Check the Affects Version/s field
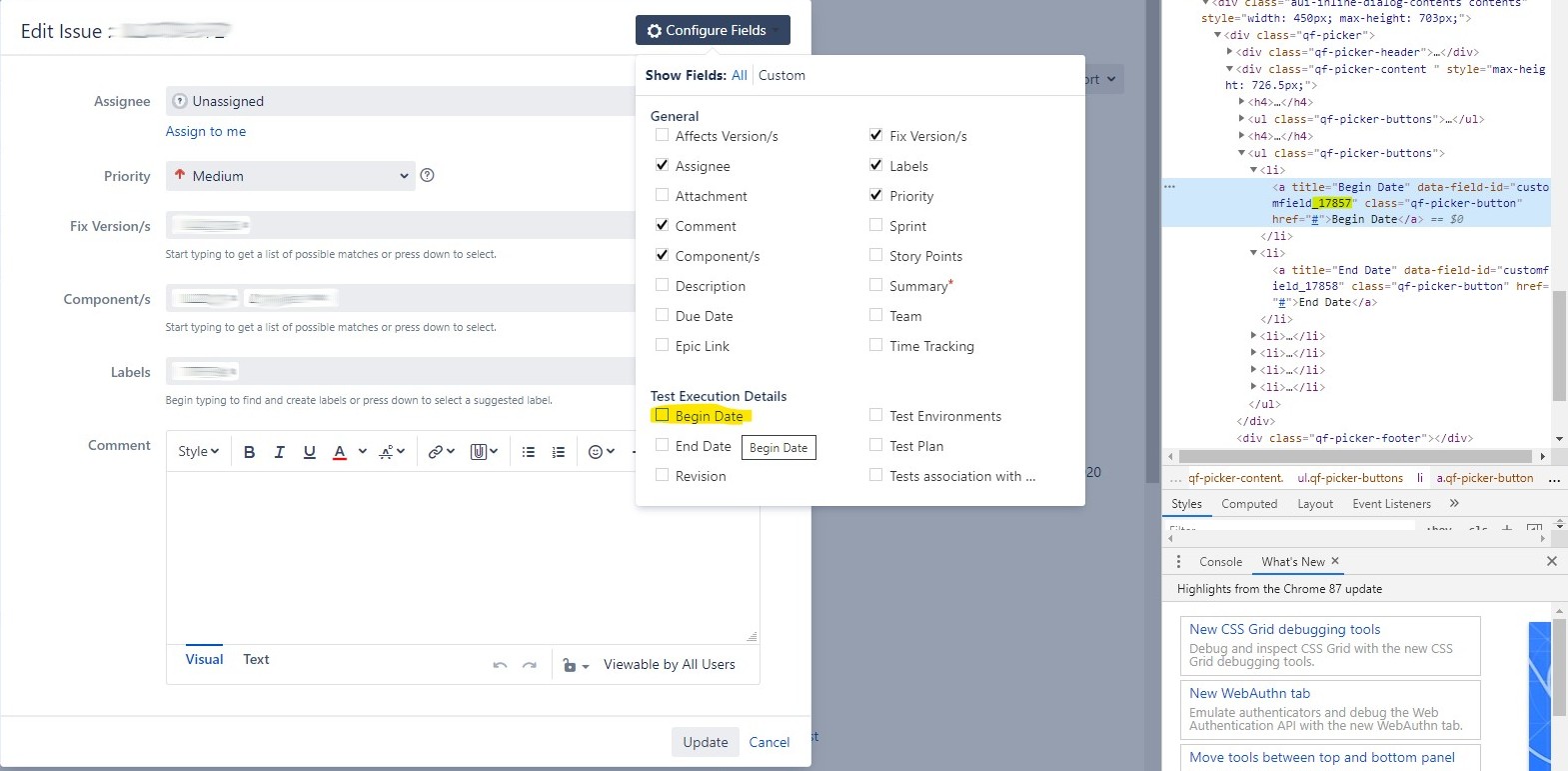The width and height of the screenshot is (1568, 771). pyautogui.click(x=662, y=135)
